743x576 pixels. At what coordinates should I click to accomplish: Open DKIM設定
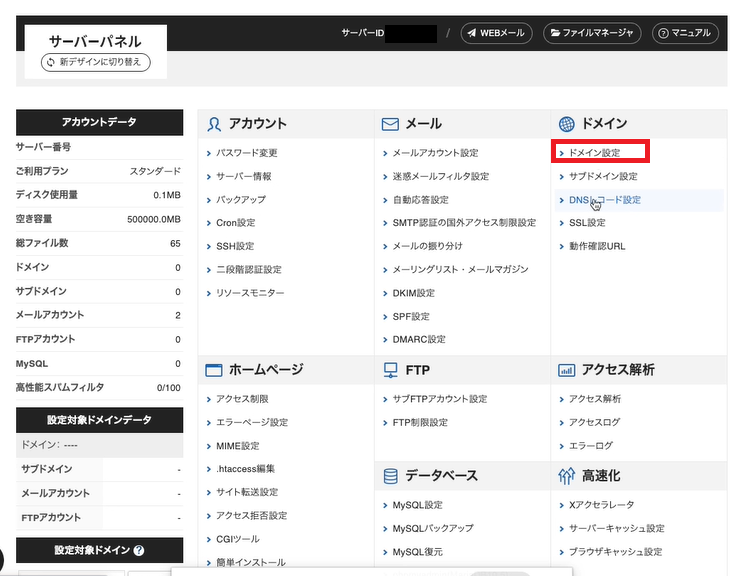point(414,293)
